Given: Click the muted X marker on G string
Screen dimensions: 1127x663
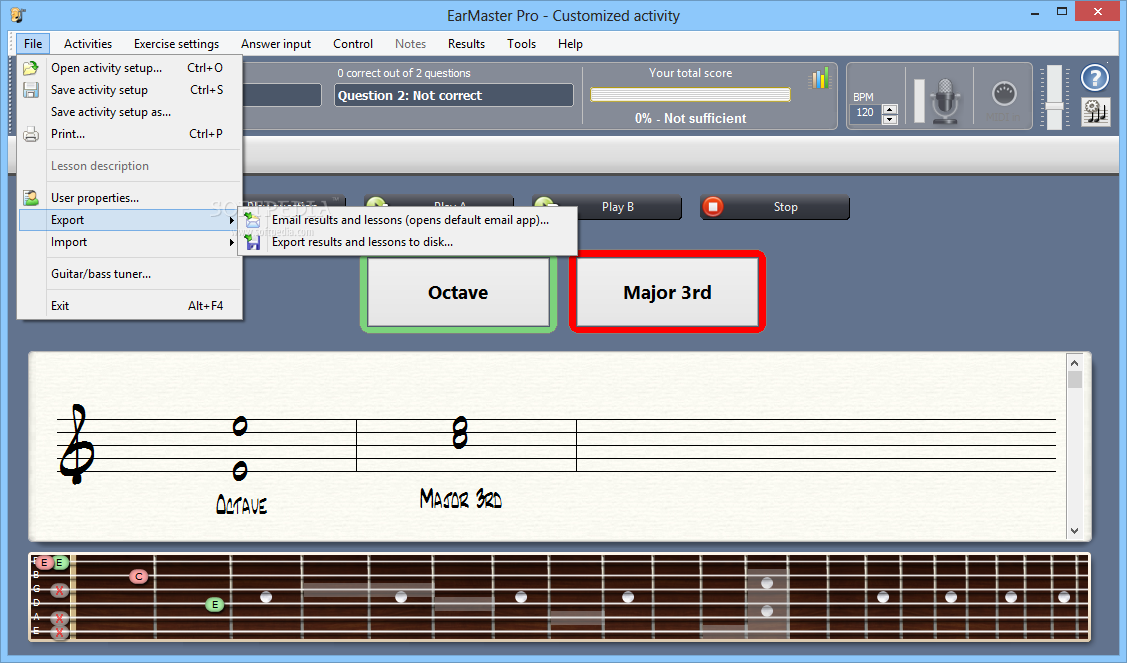Looking at the screenshot, I should click(x=59, y=590).
